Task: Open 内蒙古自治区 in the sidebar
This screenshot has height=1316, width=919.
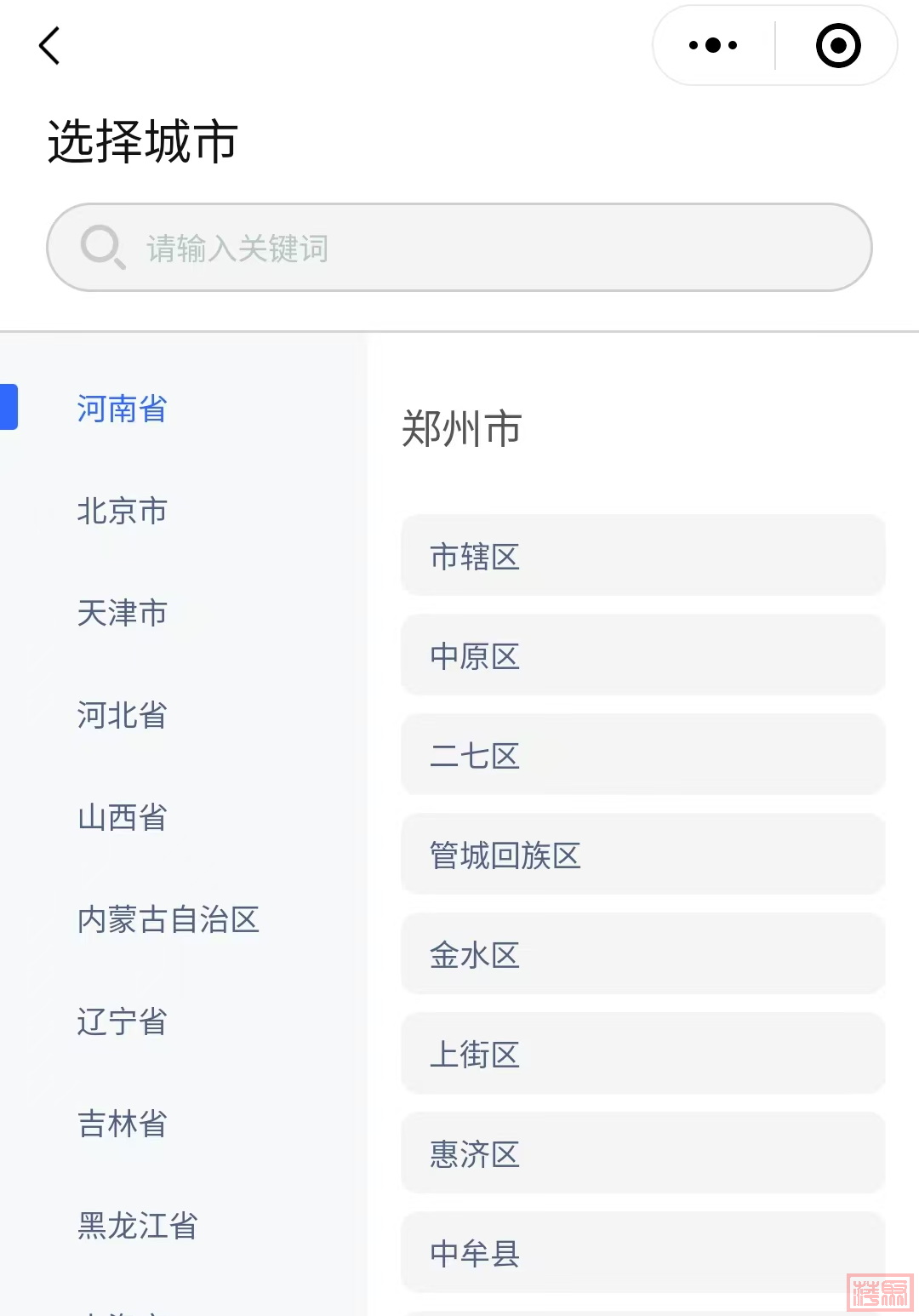Action: pos(168,919)
